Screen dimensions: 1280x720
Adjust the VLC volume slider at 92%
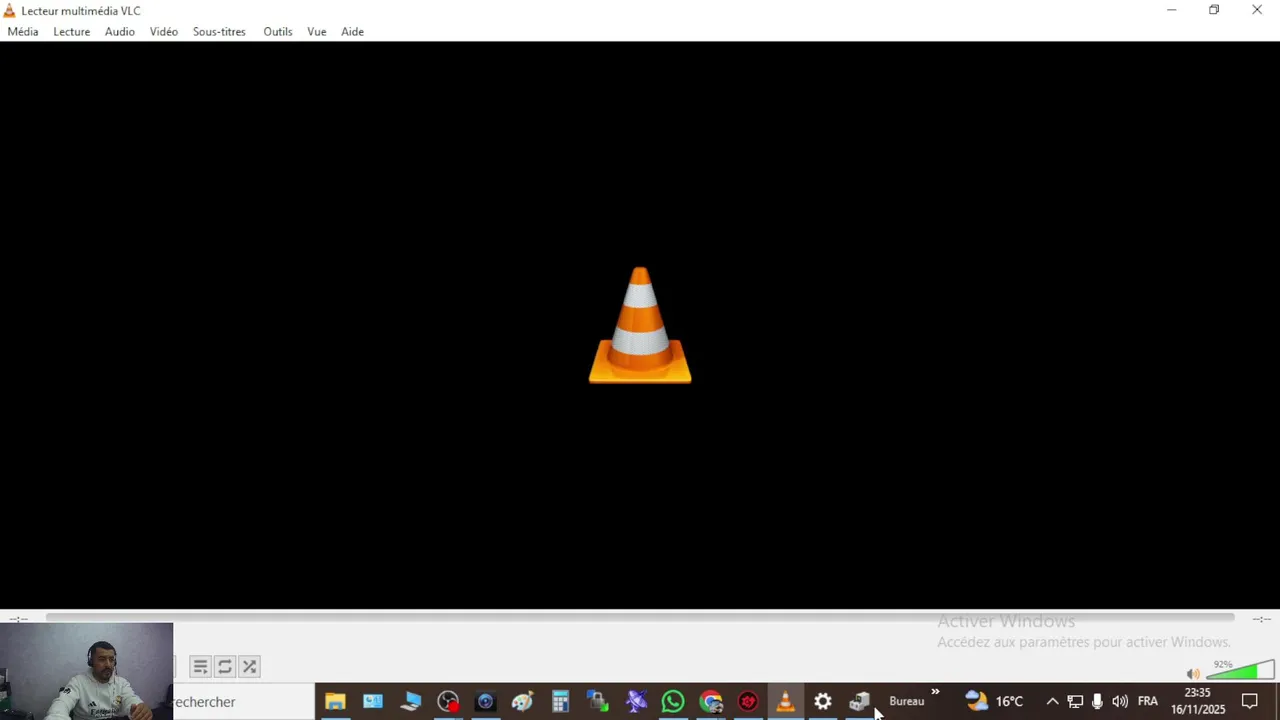tap(1240, 670)
